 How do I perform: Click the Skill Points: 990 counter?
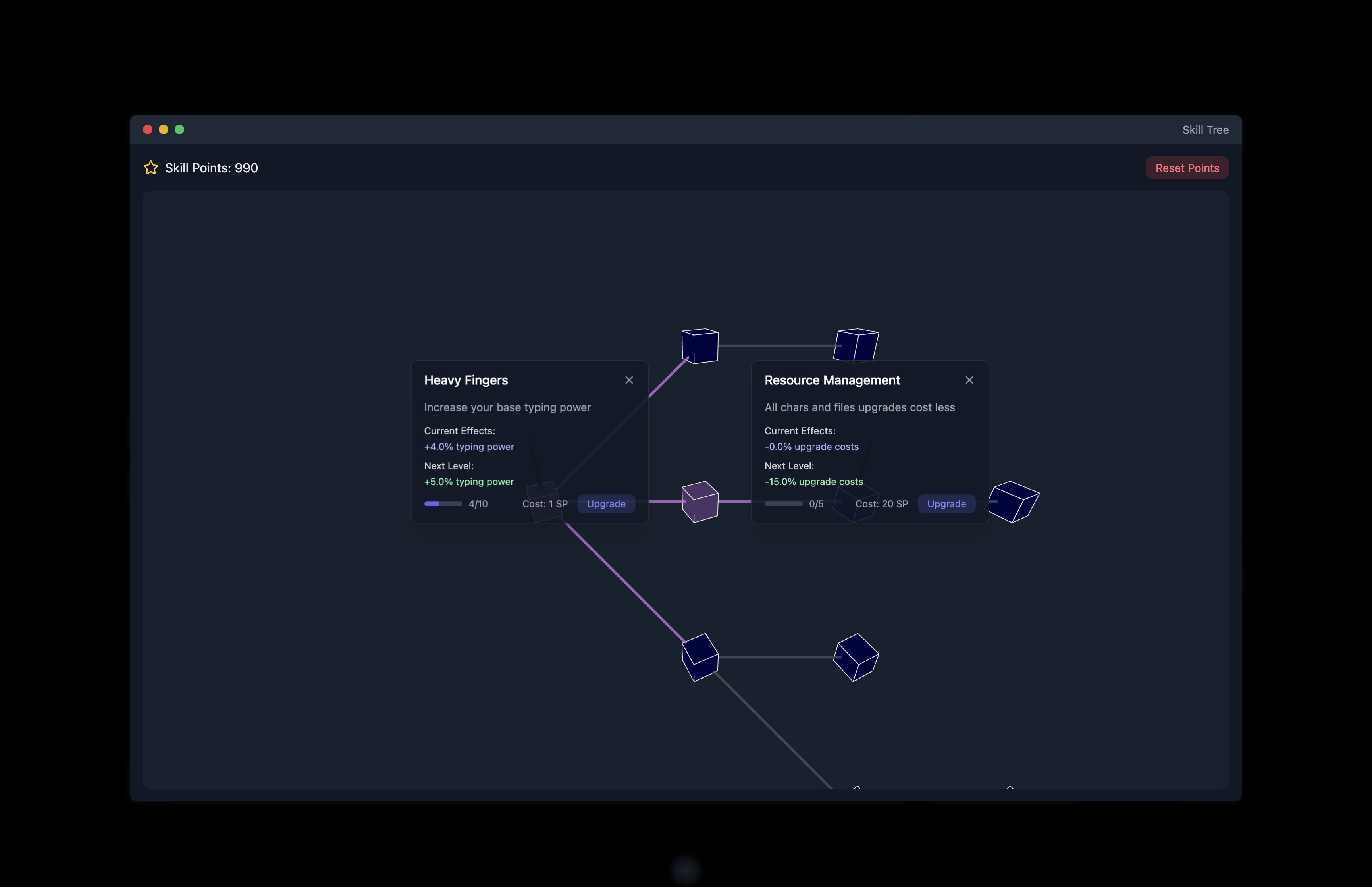click(x=211, y=168)
